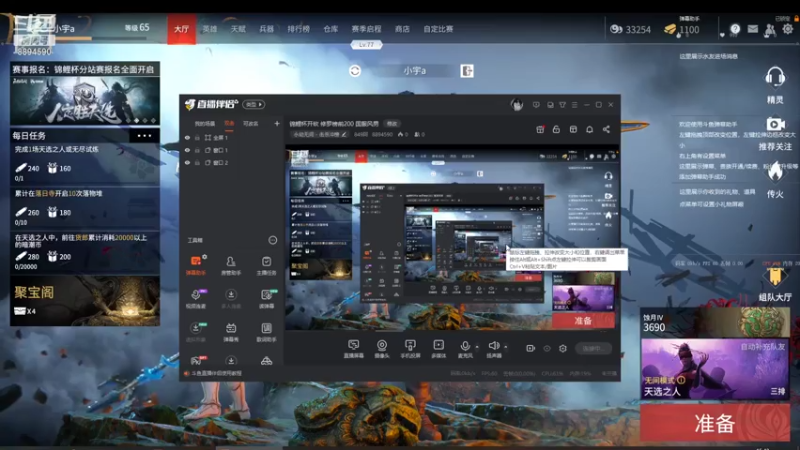
Task: Add 手机投屏 phone cast source
Action: click(x=410, y=348)
